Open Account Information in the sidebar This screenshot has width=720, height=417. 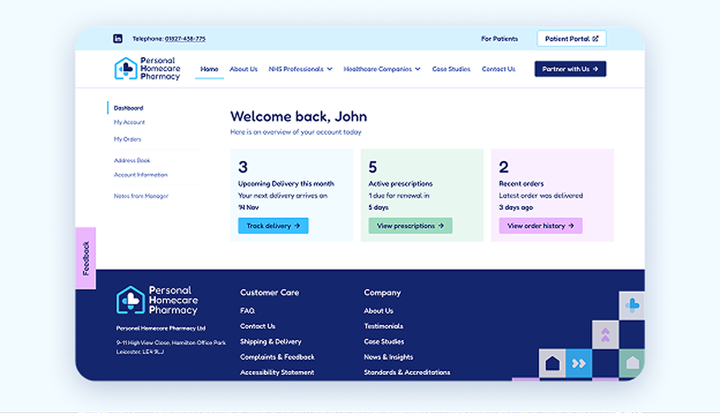coord(141,175)
